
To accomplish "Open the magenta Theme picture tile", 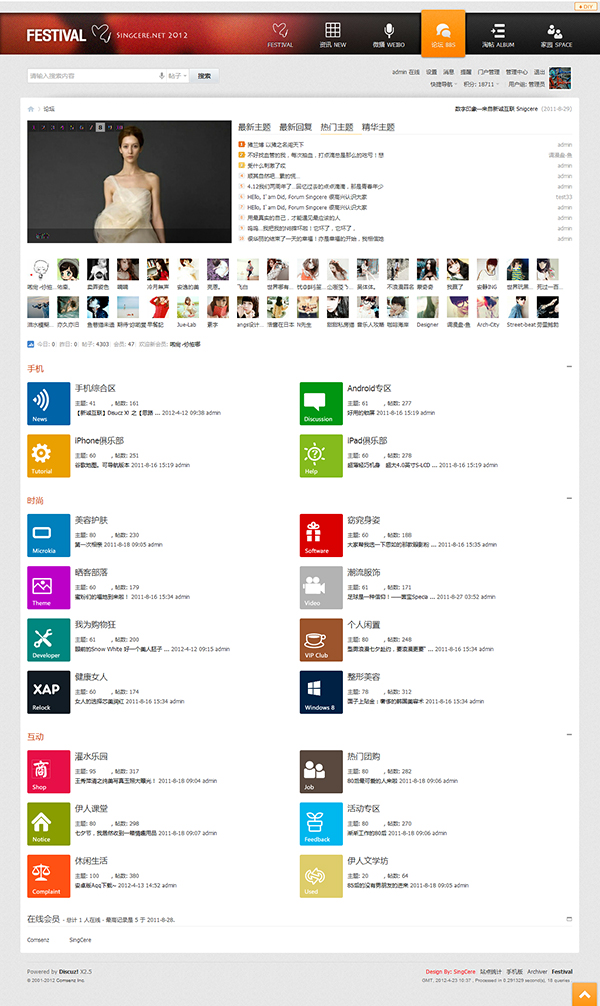I will [x=49, y=587].
